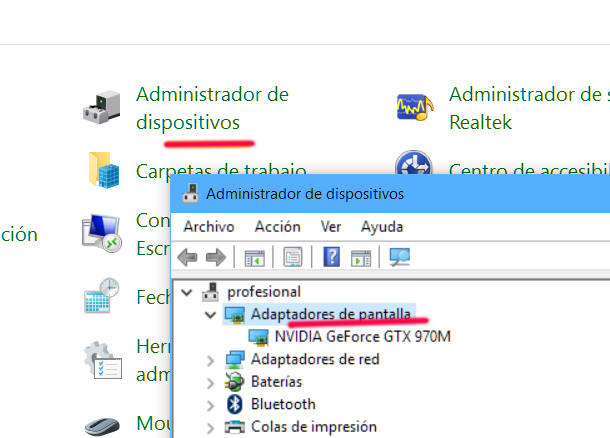The width and height of the screenshot is (610, 438).
Task: Click the network adapters monitor icon
Action: click(235, 359)
